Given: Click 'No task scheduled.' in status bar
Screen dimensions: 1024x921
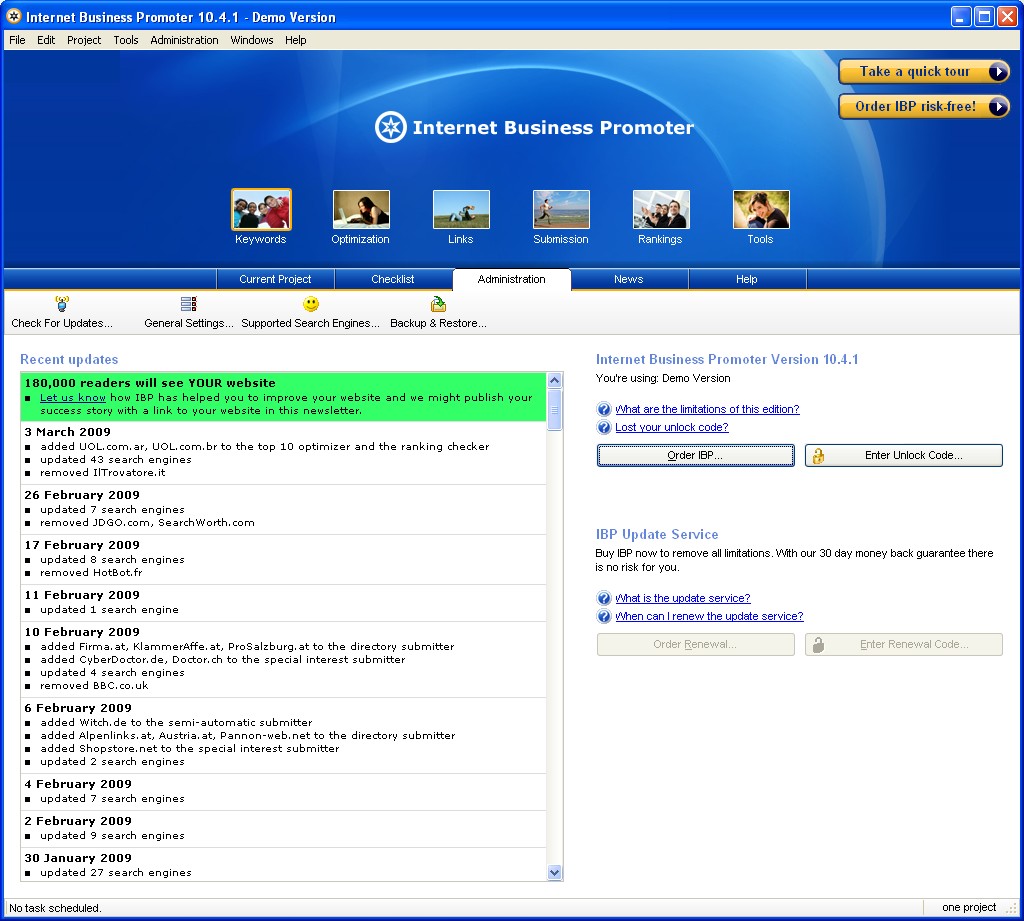Looking at the screenshot, I should click(56, 909).
